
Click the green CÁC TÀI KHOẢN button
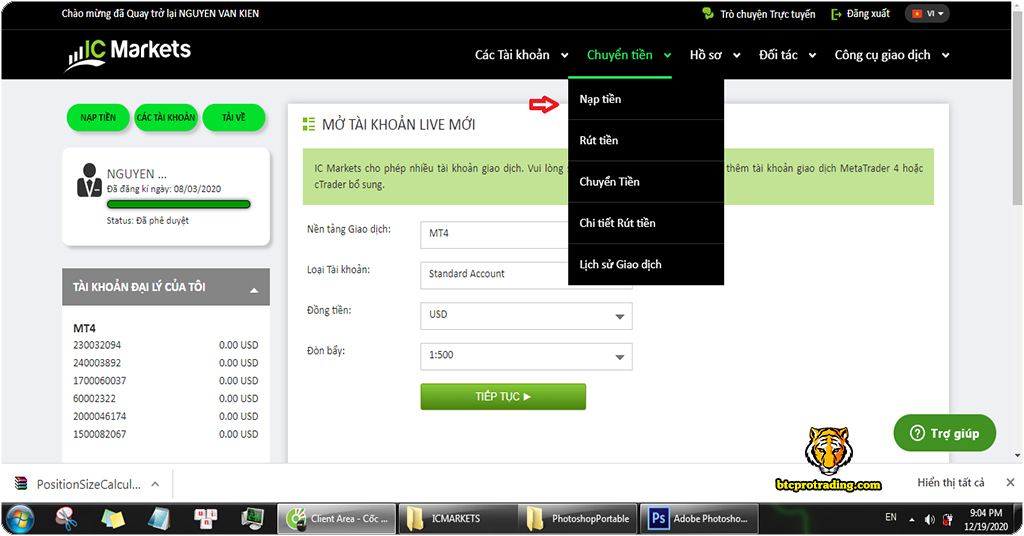166,118
